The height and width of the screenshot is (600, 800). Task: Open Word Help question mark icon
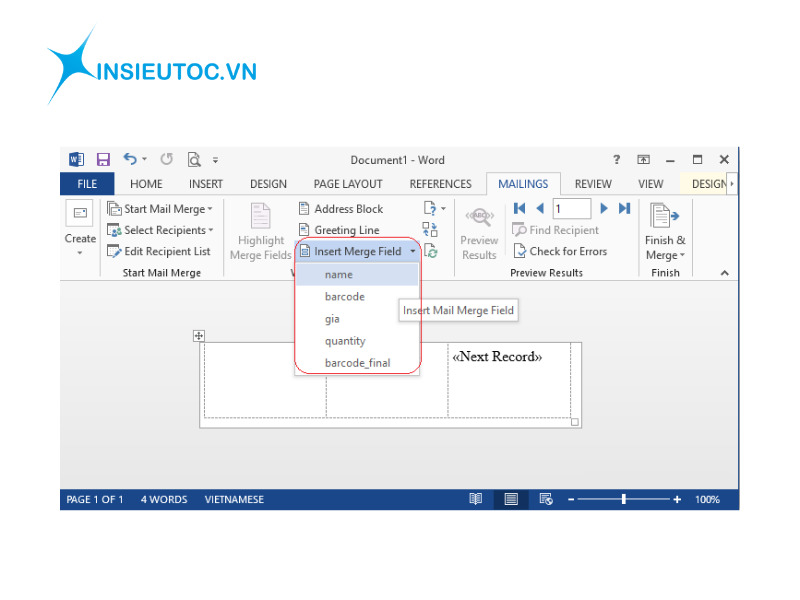click(616, 160)
